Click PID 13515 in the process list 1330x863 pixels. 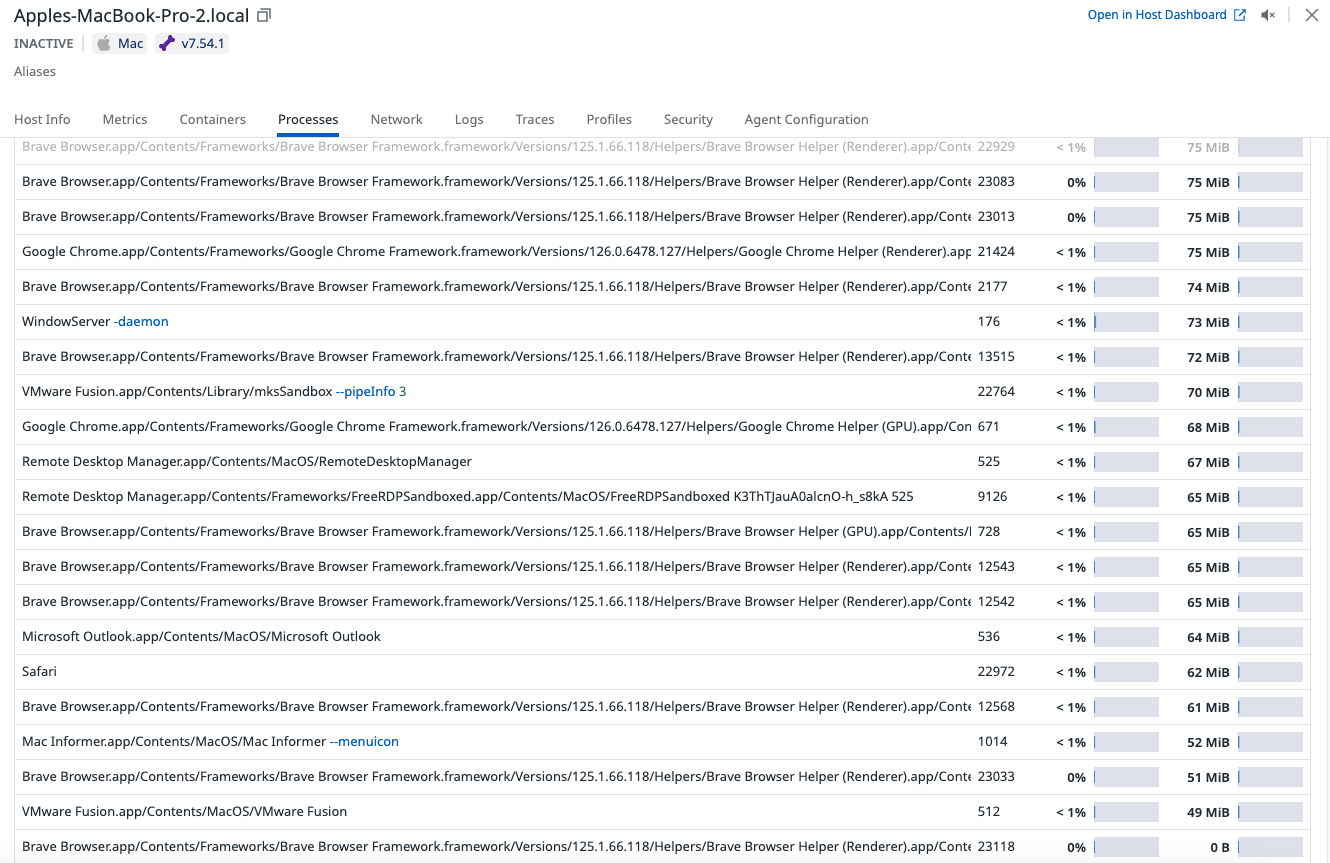click(996, 357)
